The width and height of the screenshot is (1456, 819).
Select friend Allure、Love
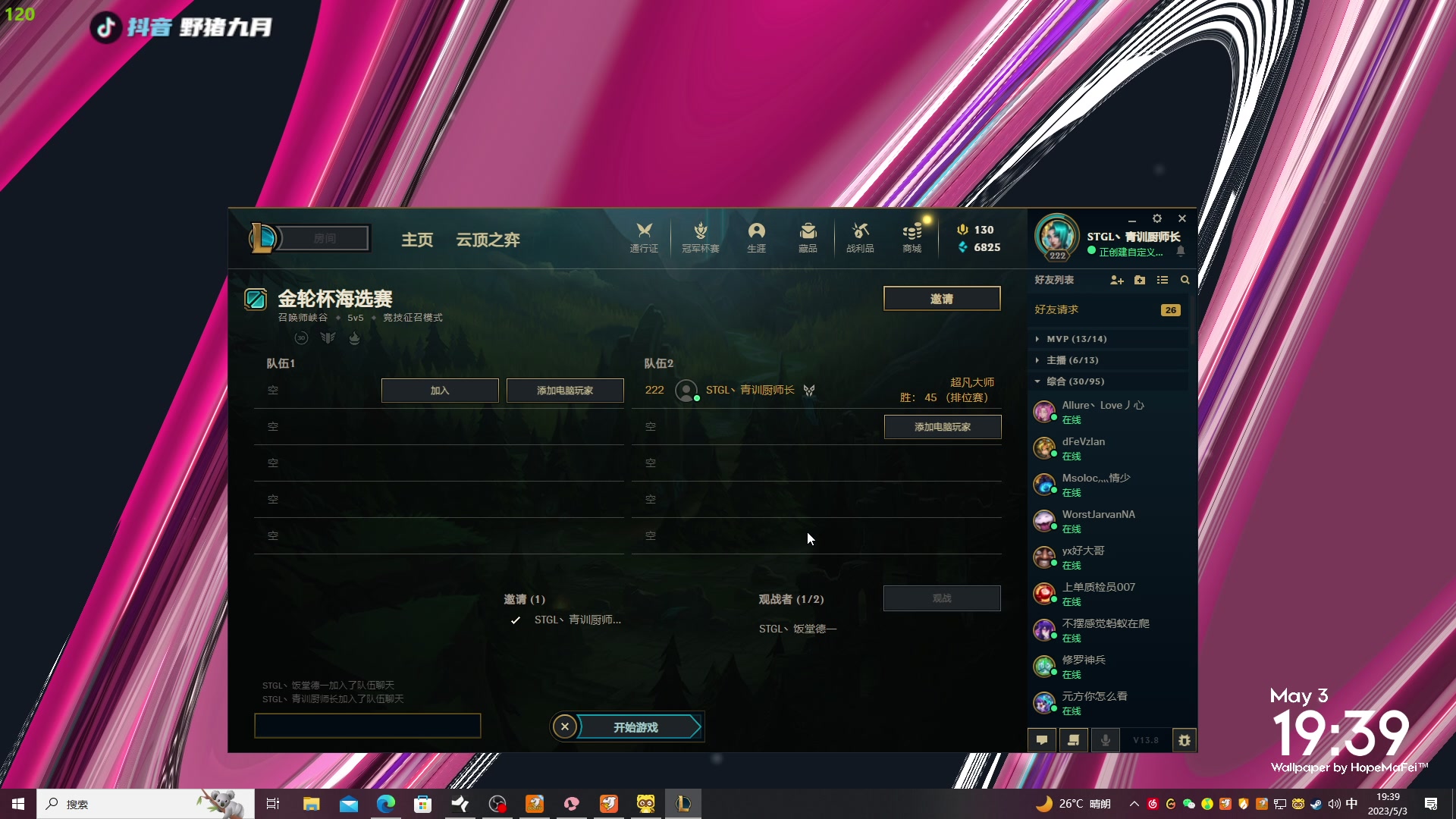1108,412
